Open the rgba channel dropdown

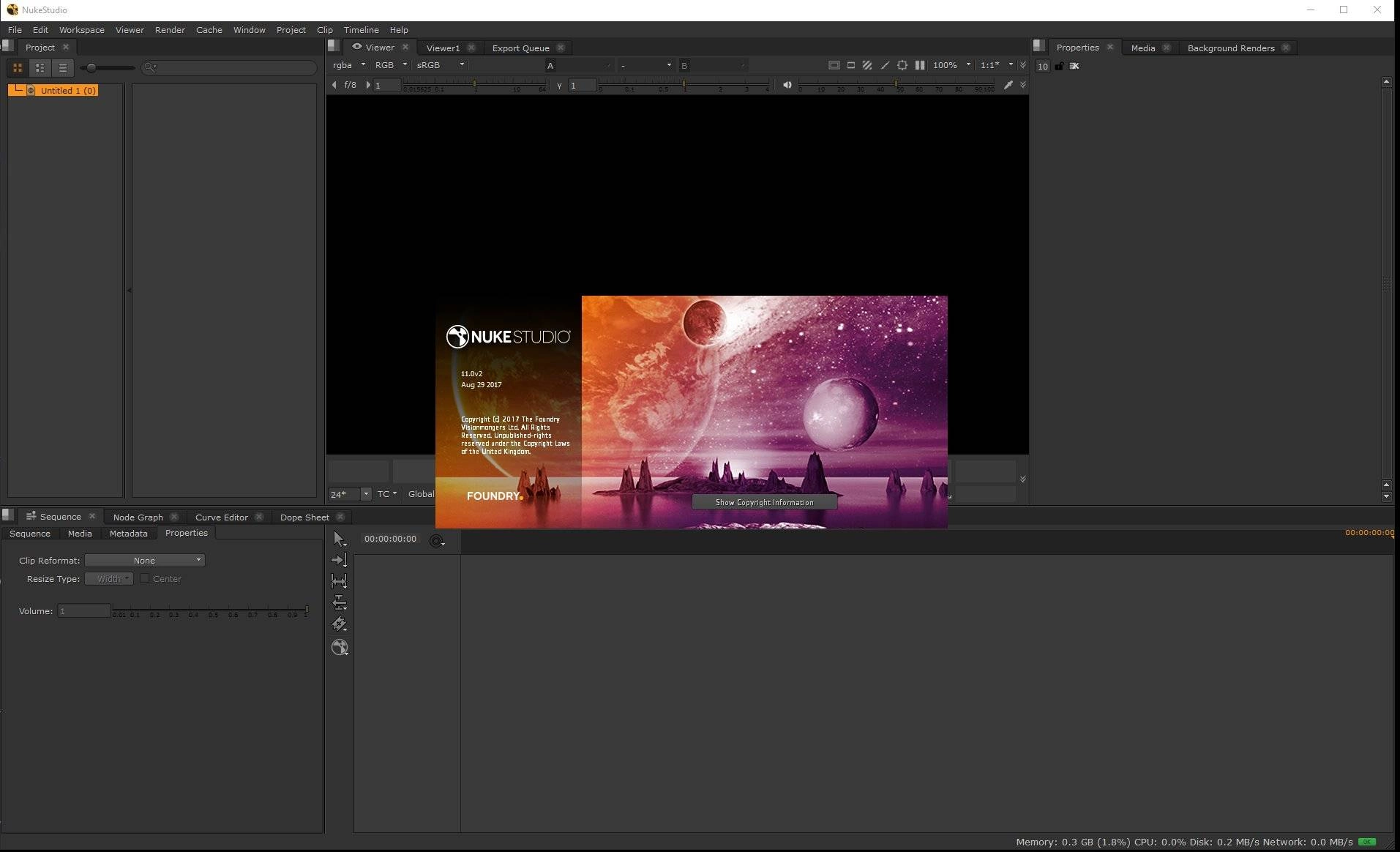click(349, 65)
